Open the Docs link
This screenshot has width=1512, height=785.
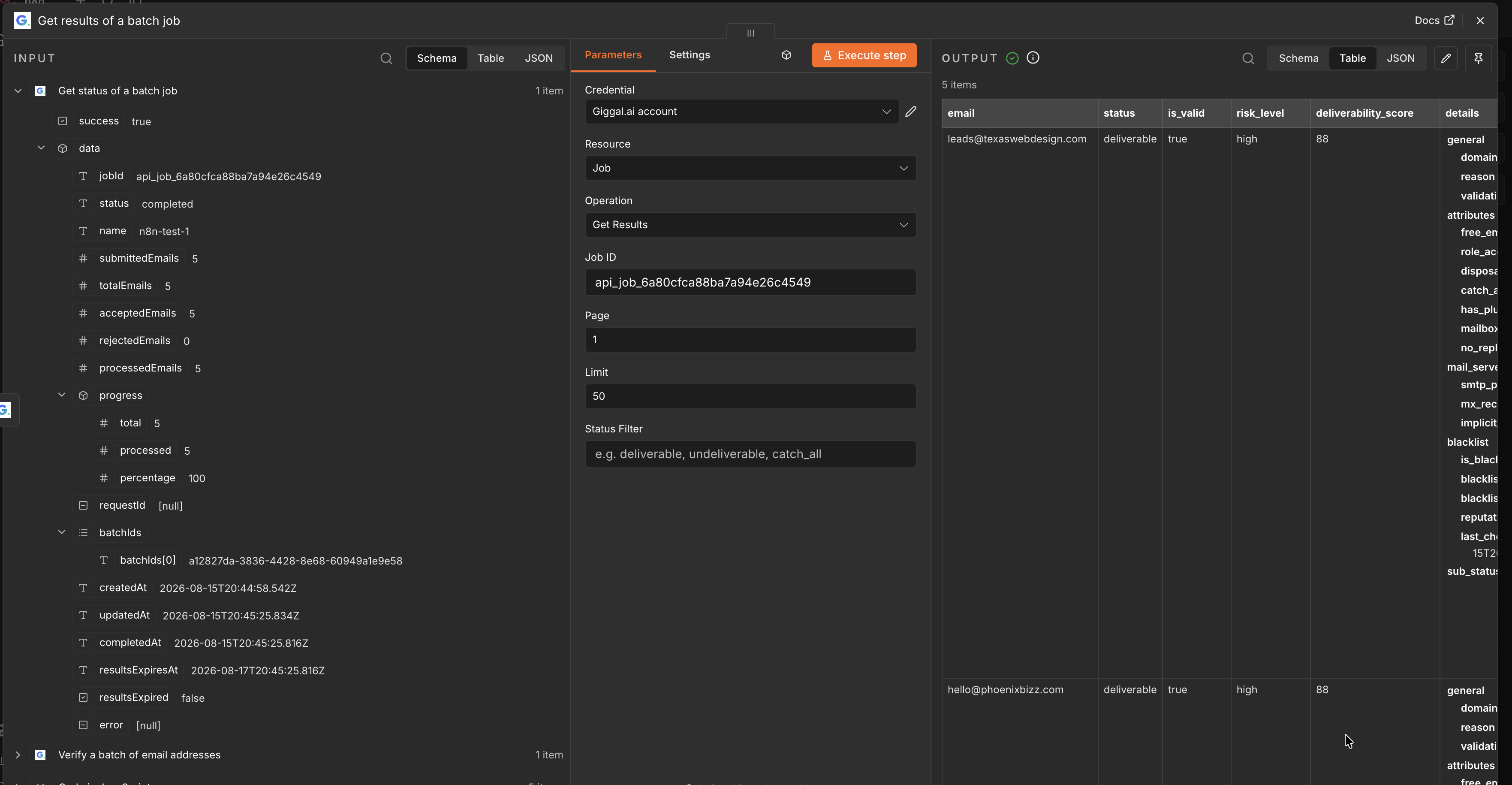(1434, 21)
